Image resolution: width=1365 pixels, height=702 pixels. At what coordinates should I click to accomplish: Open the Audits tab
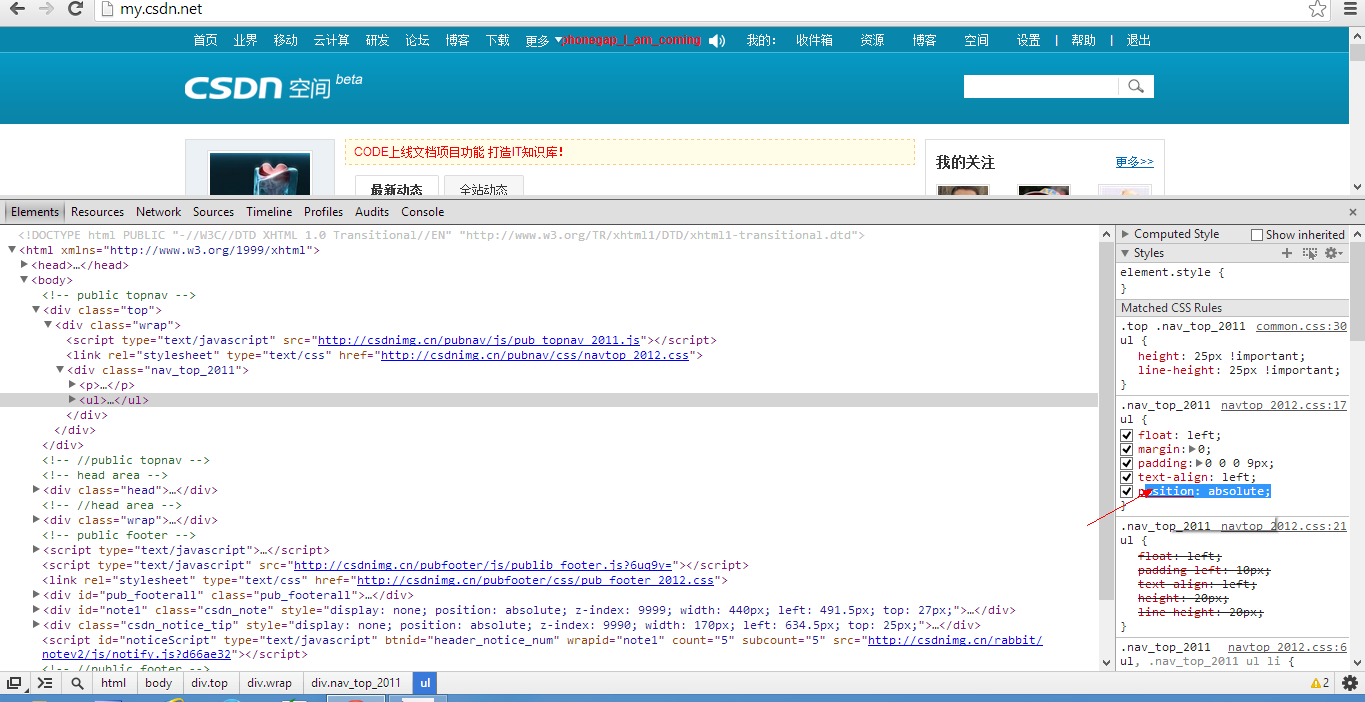pos(372,212)
